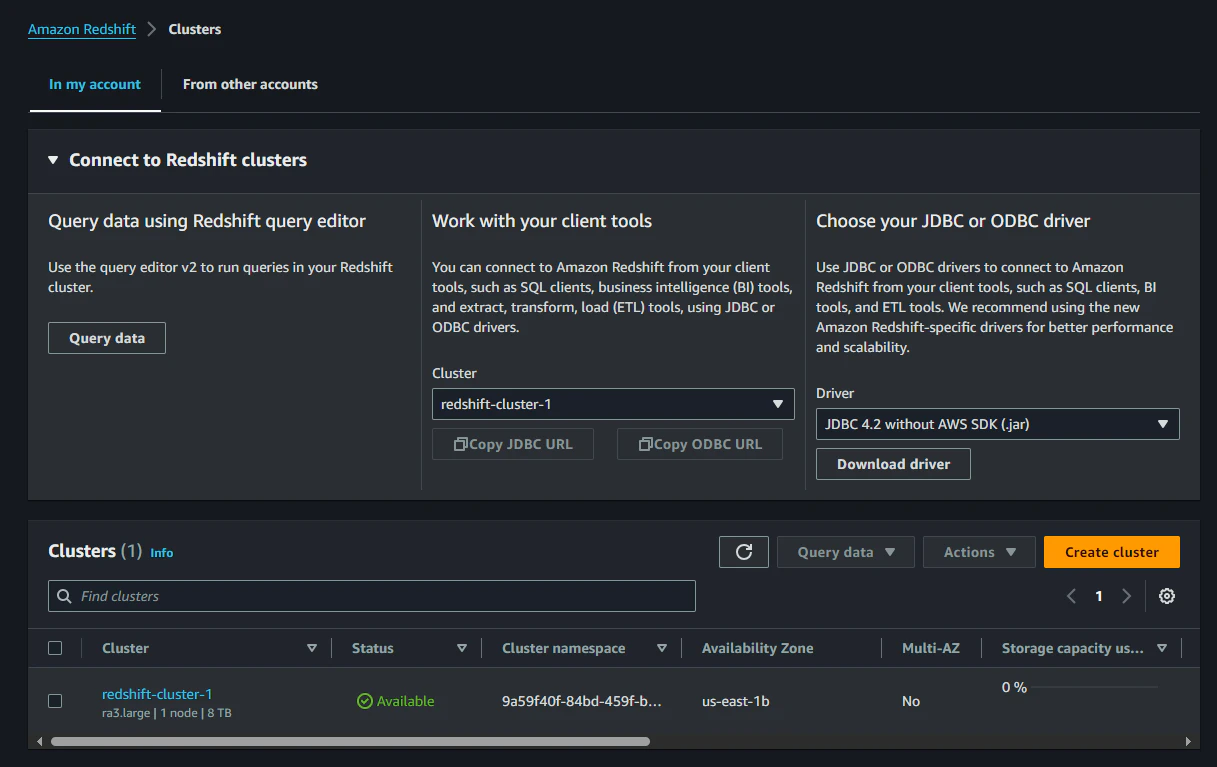Select all clusters header checkbox
Screen dimensions: 1217x767
(x=55, y=648)
